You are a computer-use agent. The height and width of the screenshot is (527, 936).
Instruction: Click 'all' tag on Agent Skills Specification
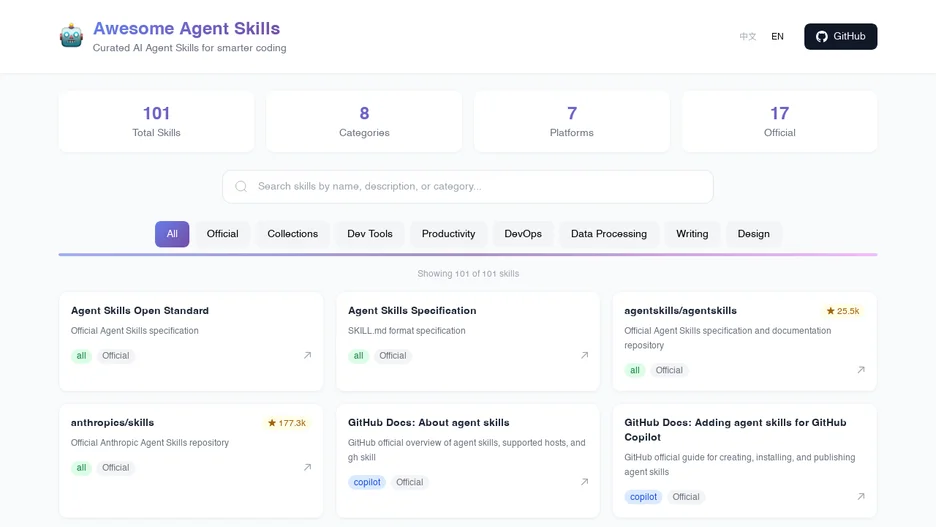pyautogui.click(x=358, y=356)
